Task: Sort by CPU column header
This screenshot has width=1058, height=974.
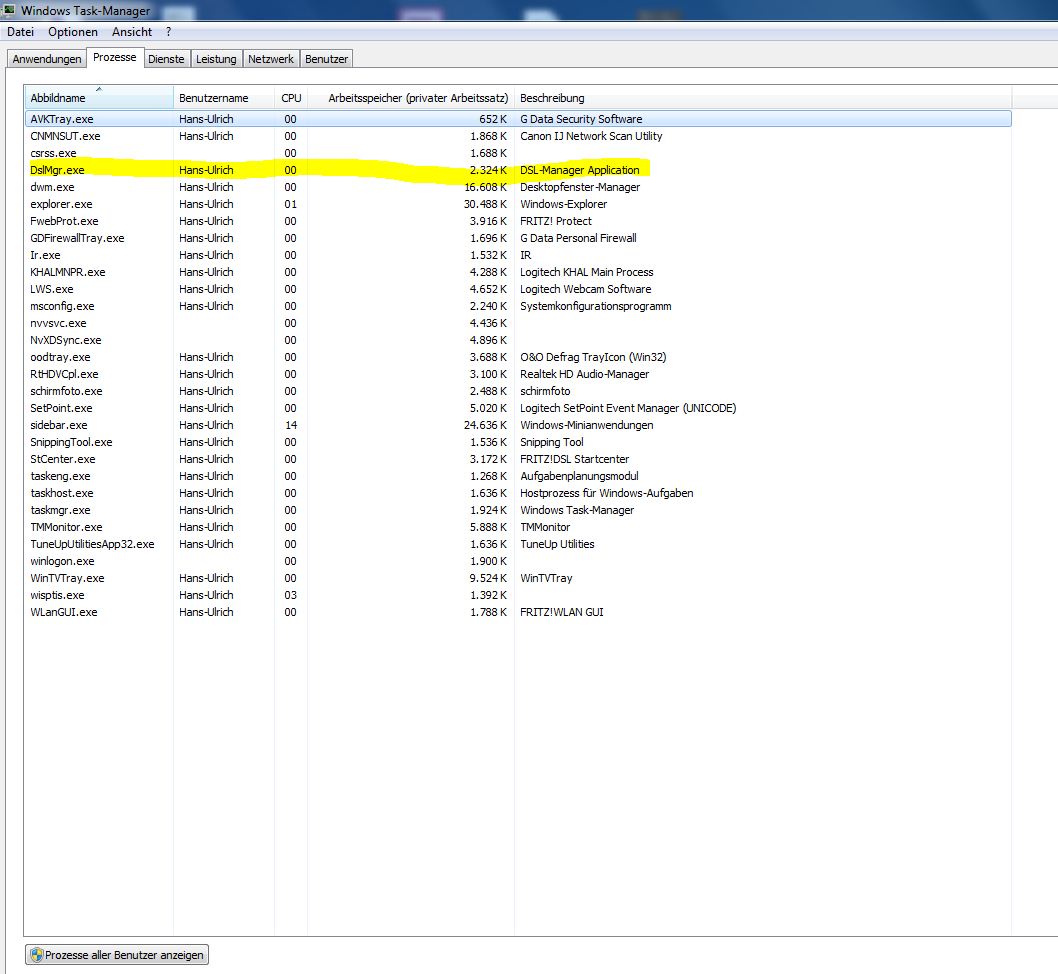Action: click(291, 98)
